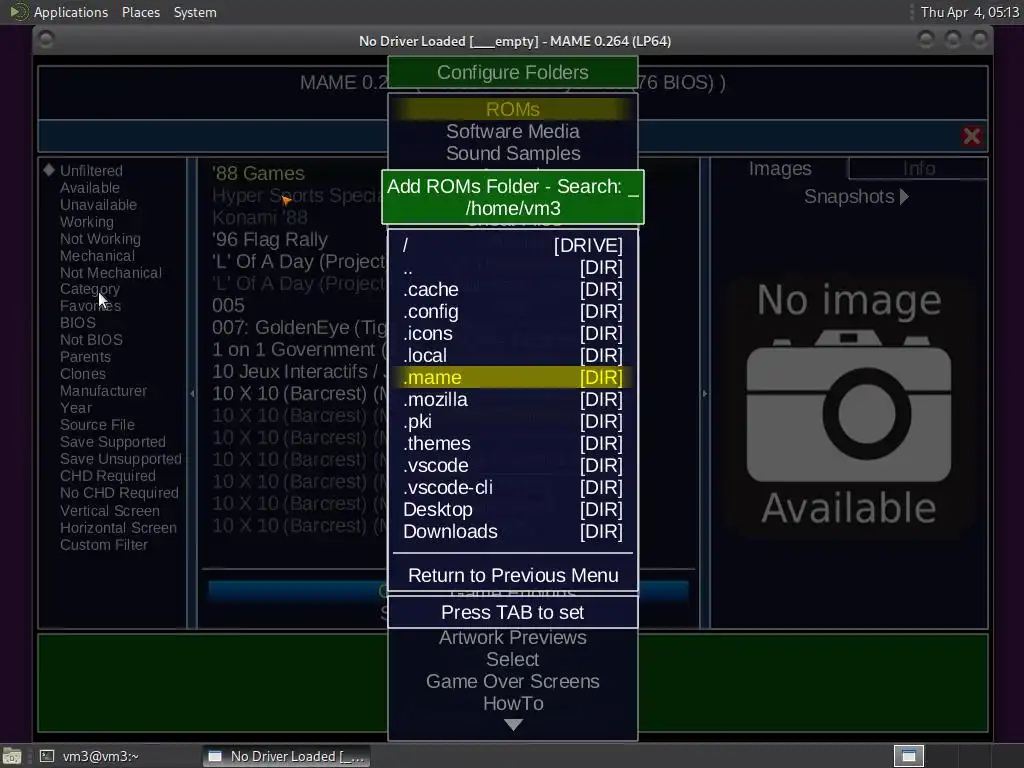Screen dimensions: 1024x768
Task: Select Sound Samples entry
Action: 513,153
